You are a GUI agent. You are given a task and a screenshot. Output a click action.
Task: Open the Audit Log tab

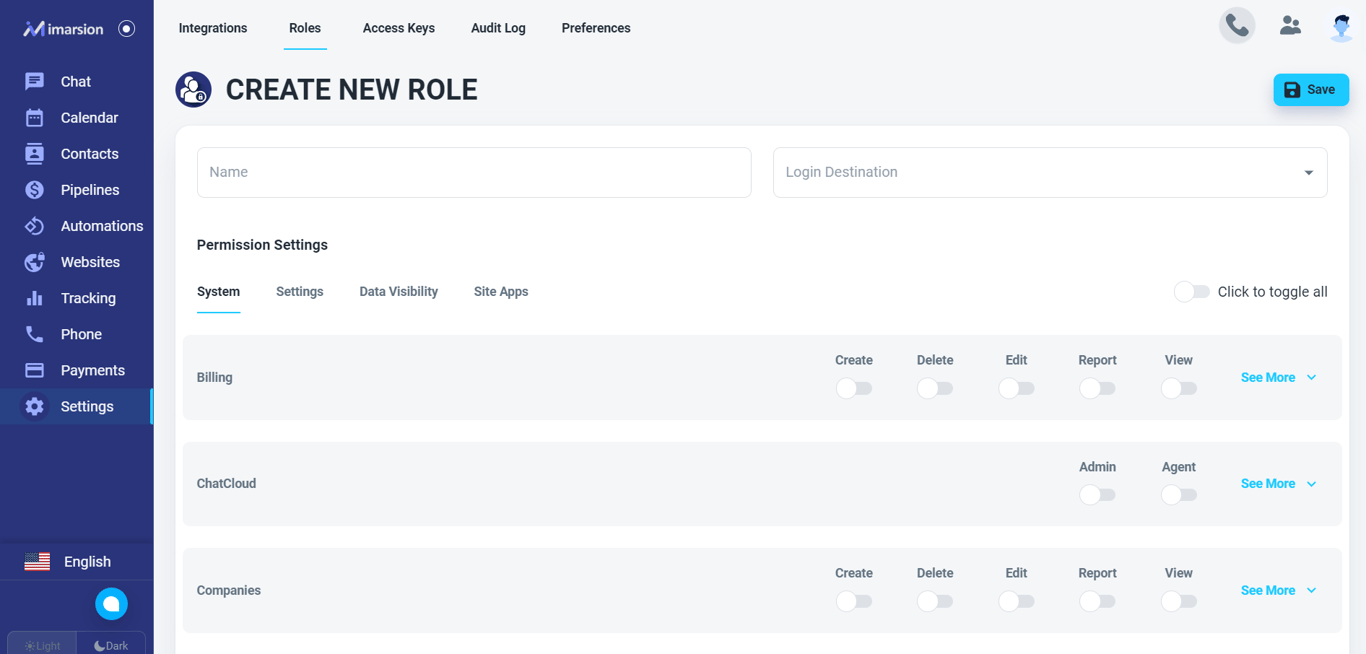pyautogui.click(x=498, y=28)
